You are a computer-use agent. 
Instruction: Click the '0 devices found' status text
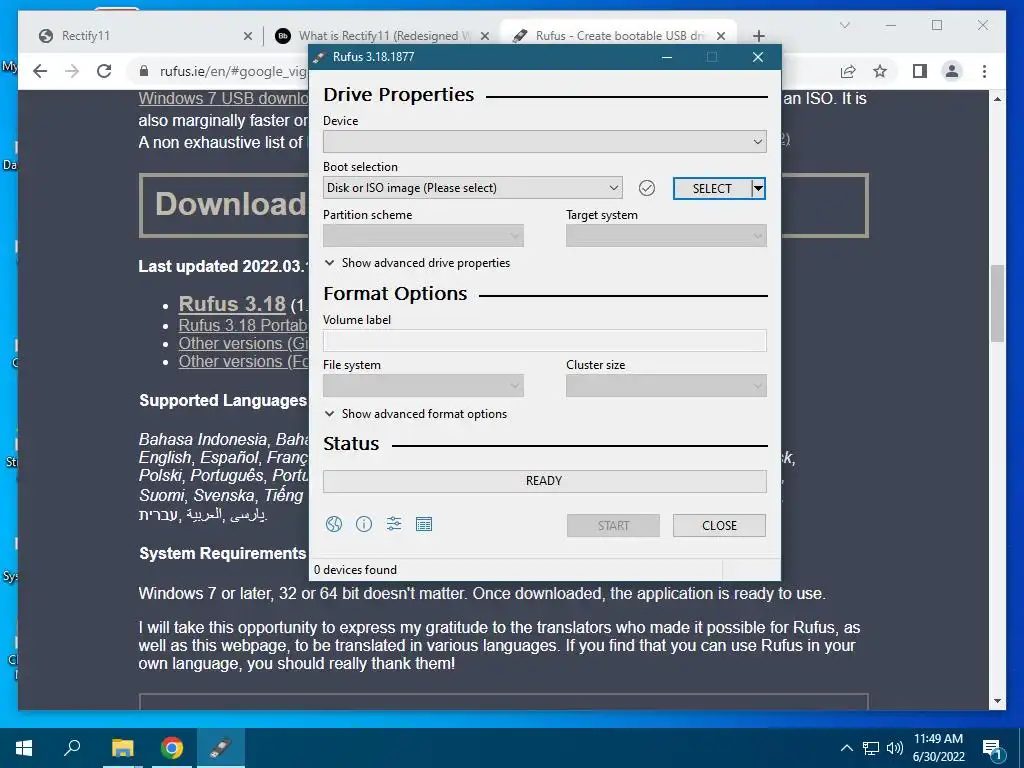tap(355, 570)
